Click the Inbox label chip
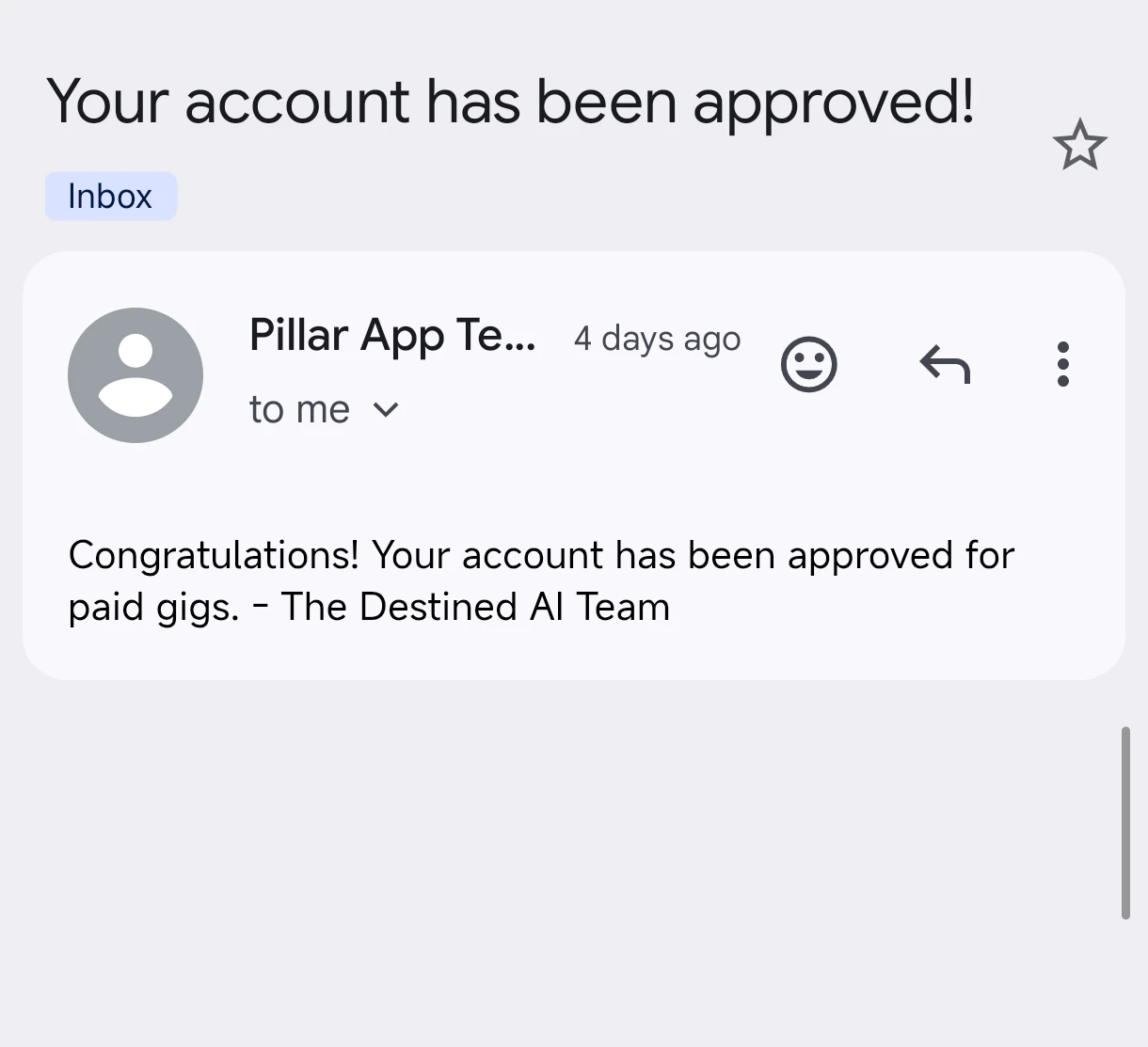 point(110,196)
